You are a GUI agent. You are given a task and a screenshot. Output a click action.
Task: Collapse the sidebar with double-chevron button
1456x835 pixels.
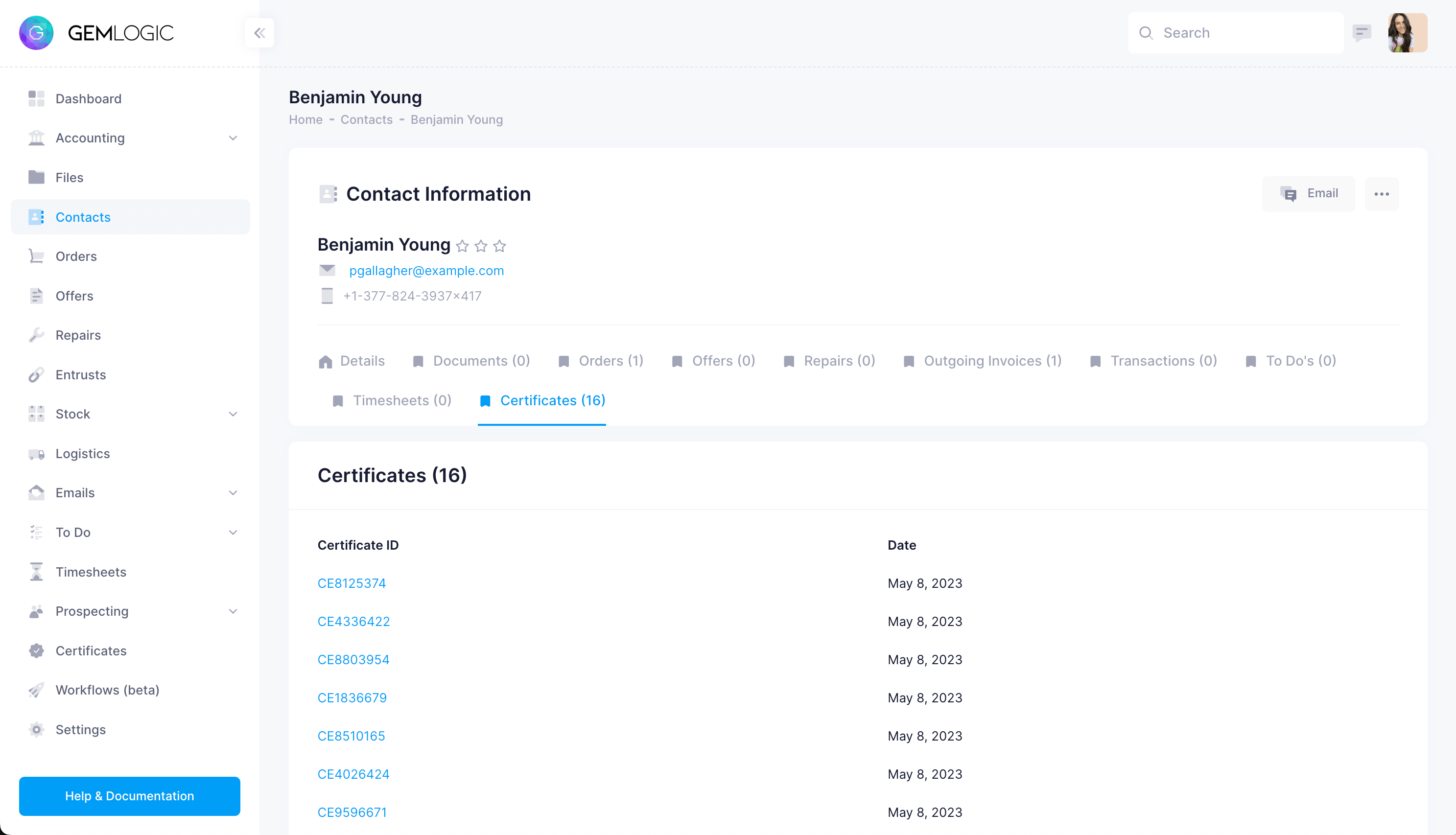tap(259, 33)
